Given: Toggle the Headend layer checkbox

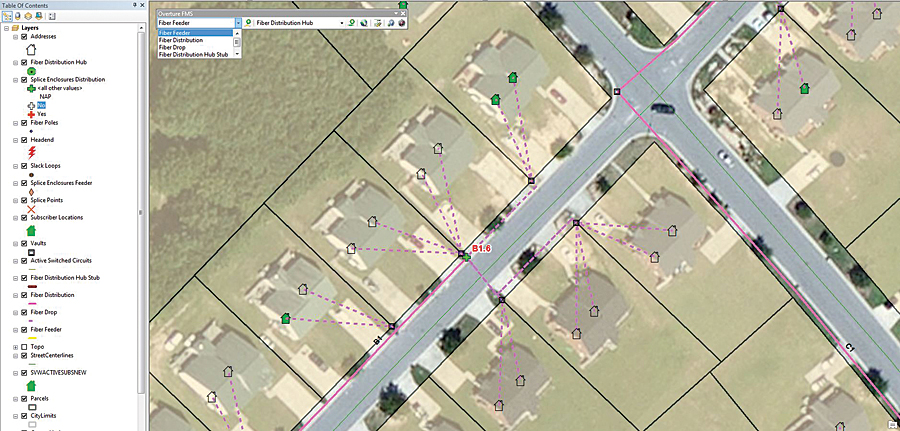Looking at the screenshot, I should pos(24,139).
